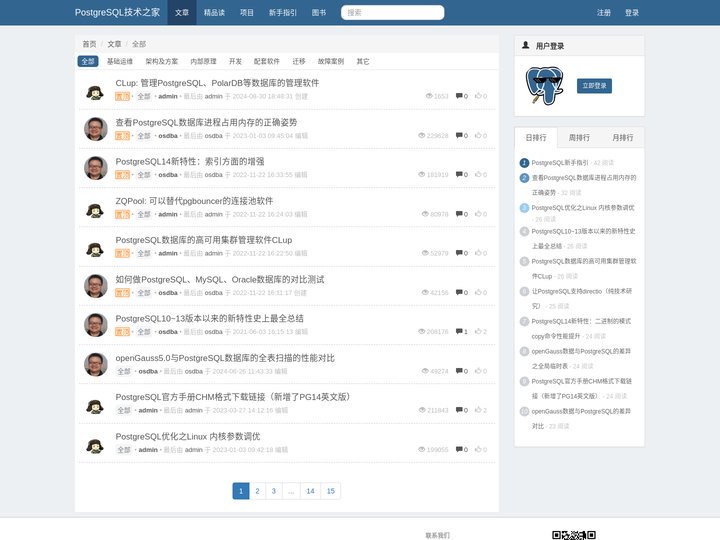Click rank badge 1 in the daily ranking
This screenshot has width=720, height=540.
click(x=524, y=163)
